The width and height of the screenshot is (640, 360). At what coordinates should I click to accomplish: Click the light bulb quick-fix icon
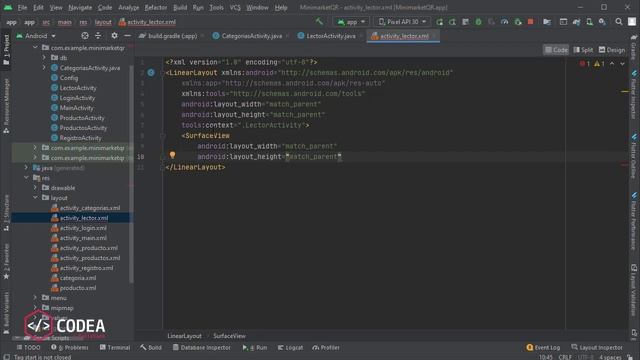tap(172, 156)
